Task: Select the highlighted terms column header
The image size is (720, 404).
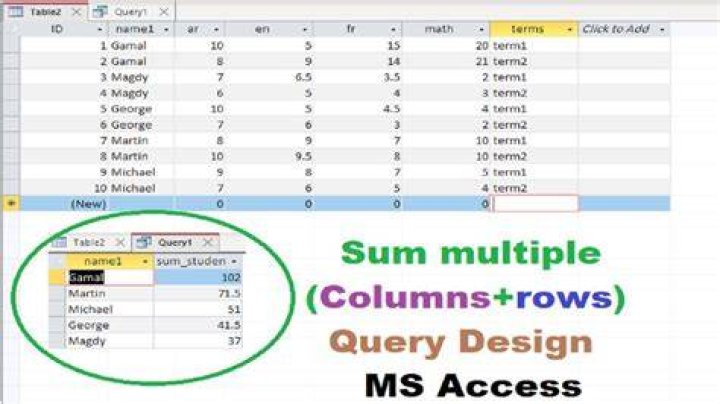Action: click(534, 29)
